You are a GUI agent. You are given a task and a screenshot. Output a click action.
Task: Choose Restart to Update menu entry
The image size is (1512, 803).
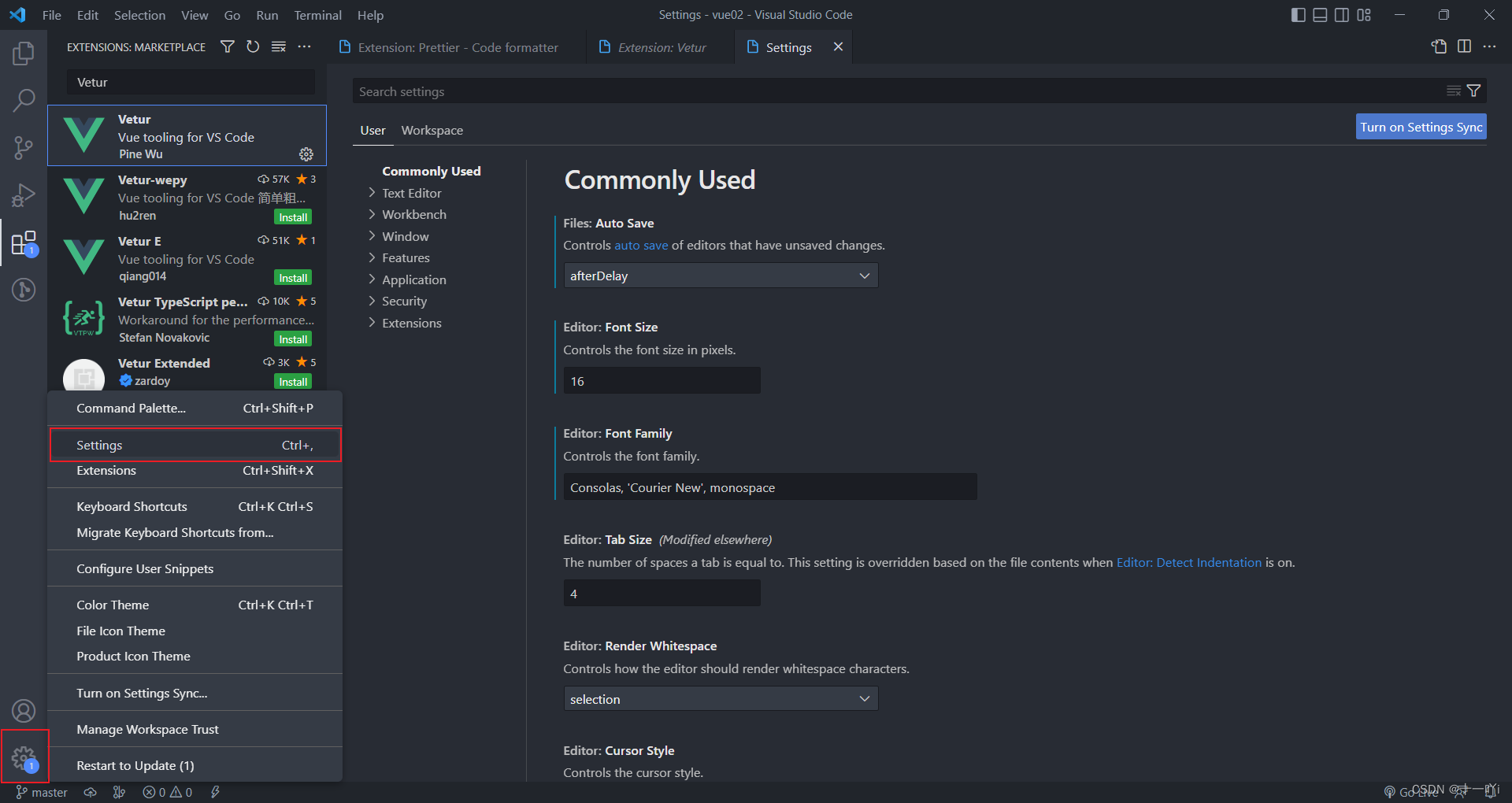[195, 765]
